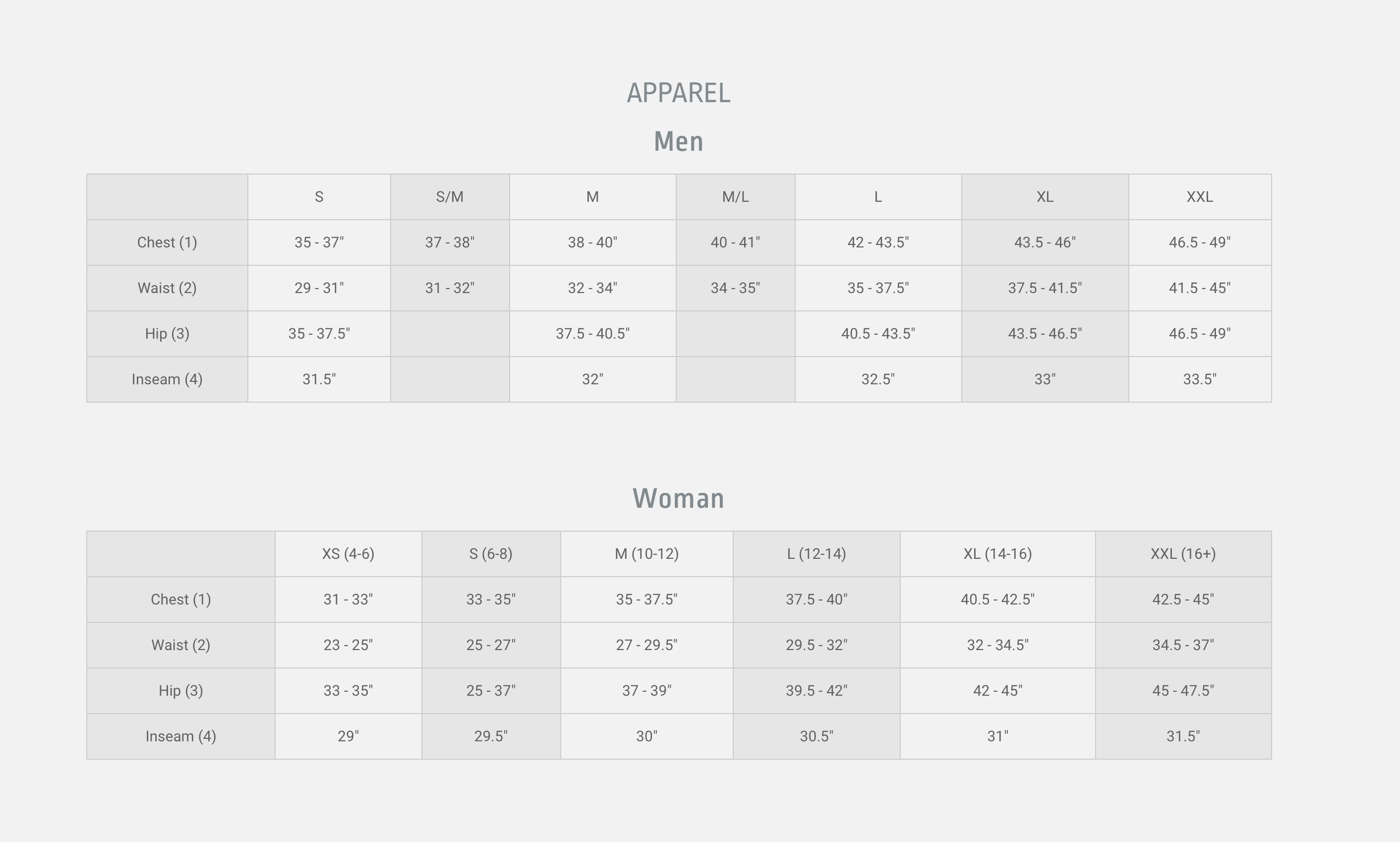Click the men's M/L size column header
This screenshot has height=842, width=1400.
735,197
